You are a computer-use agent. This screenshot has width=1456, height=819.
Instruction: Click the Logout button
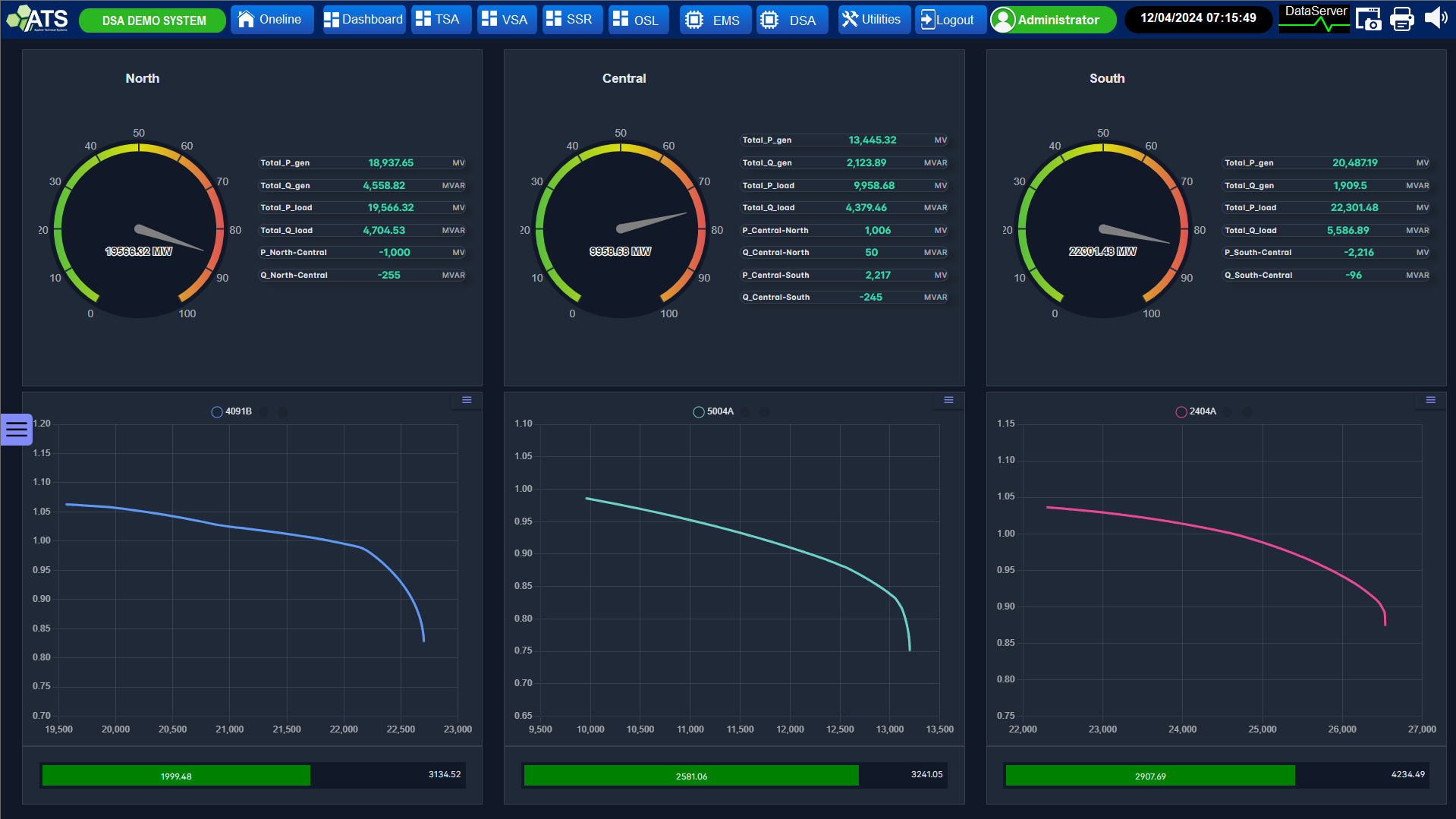click(948, 20)
